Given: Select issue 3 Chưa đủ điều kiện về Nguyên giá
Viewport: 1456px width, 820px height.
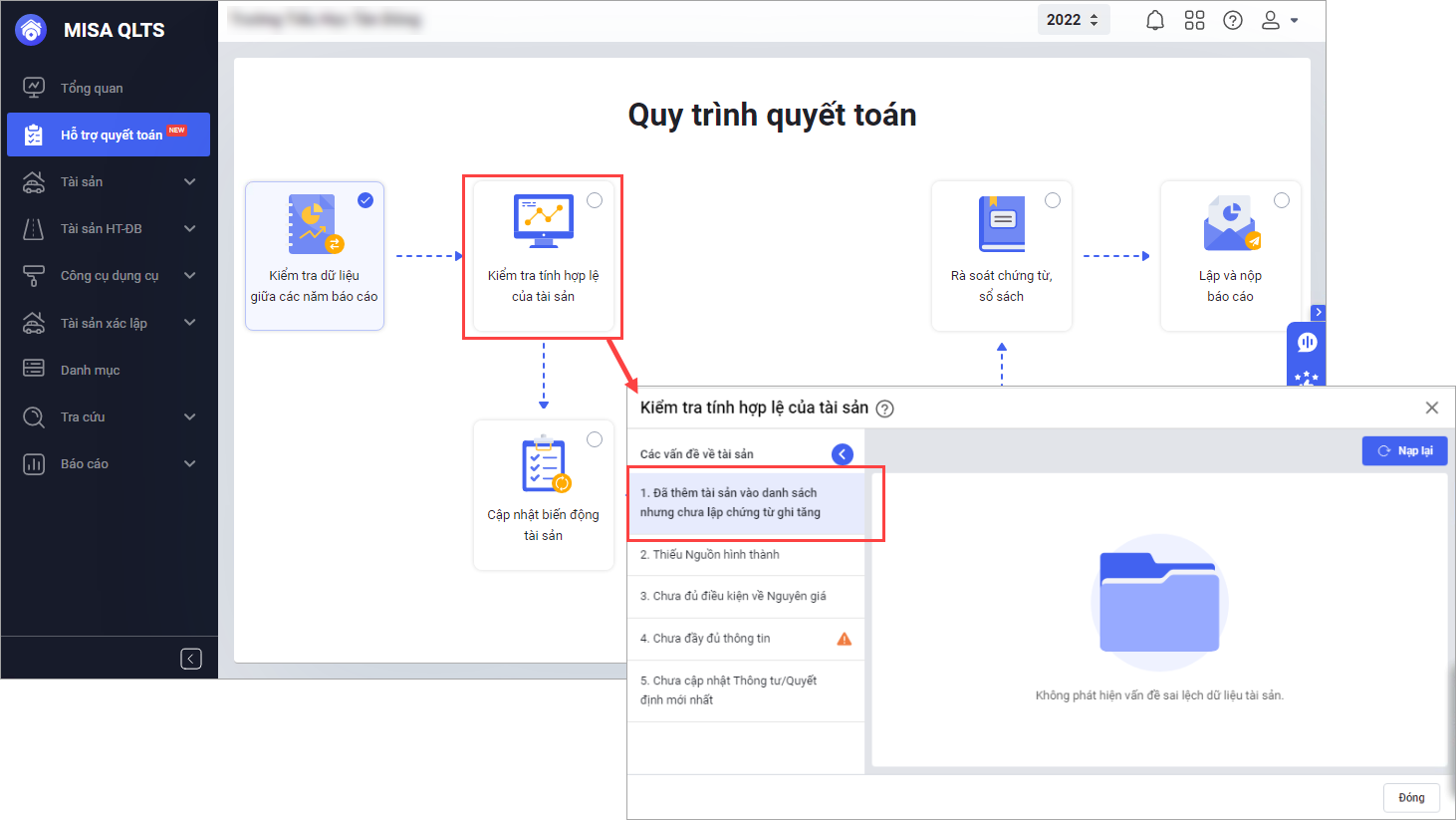Looking at the screenshot, I should click(746, 597).
